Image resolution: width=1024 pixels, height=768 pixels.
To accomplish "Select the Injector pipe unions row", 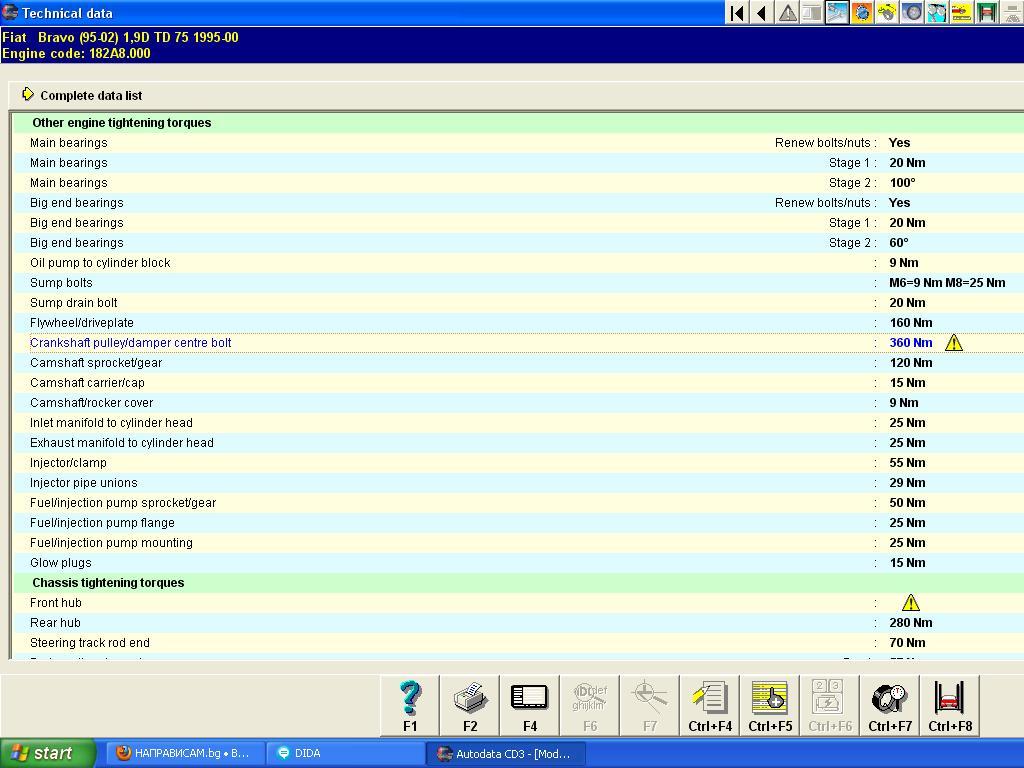I will (519, 483).
